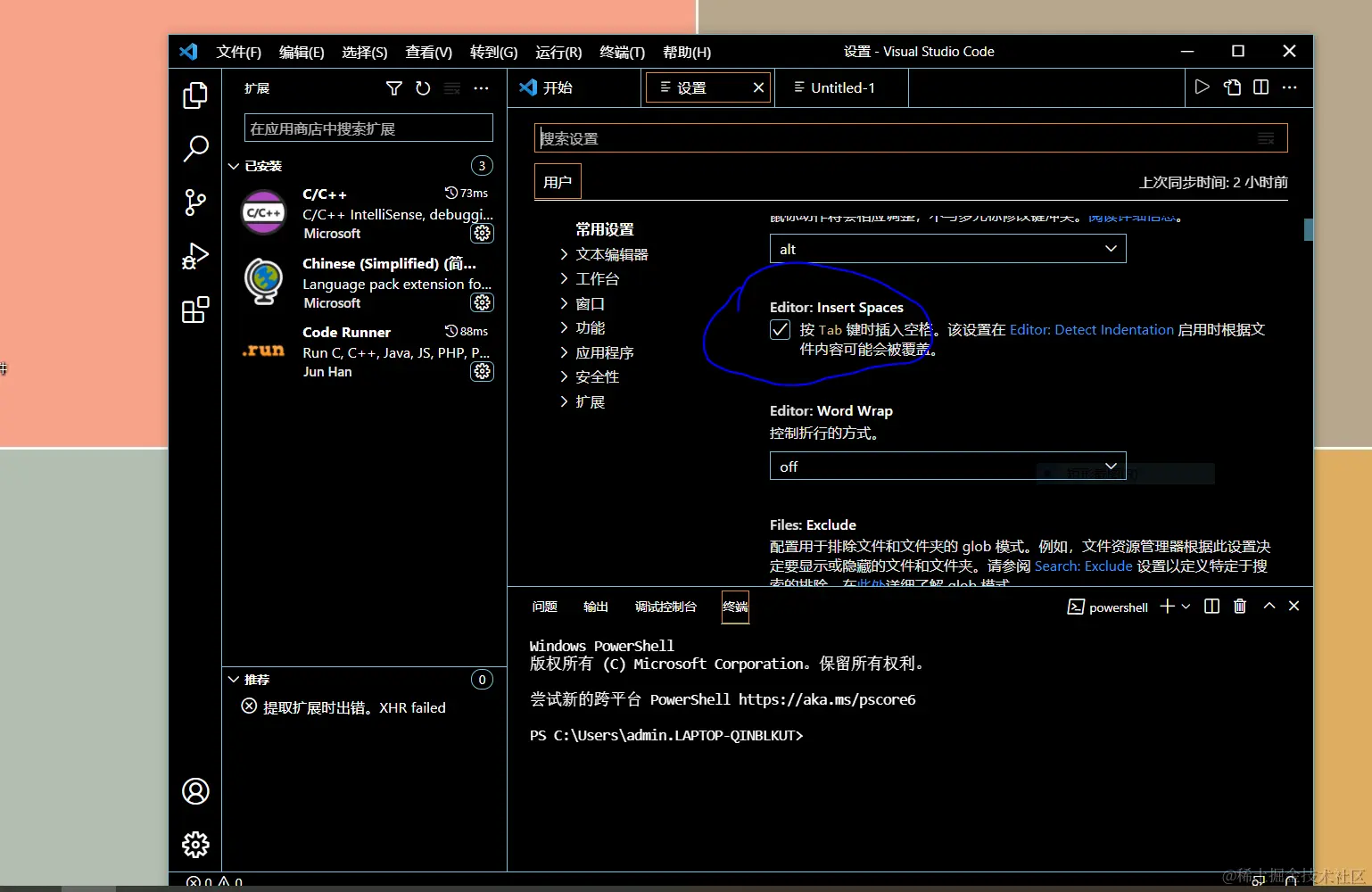Viewport: 1372px width, 892px height.
Task: Split the editor to the right
Action: (x=1260, y=87)
